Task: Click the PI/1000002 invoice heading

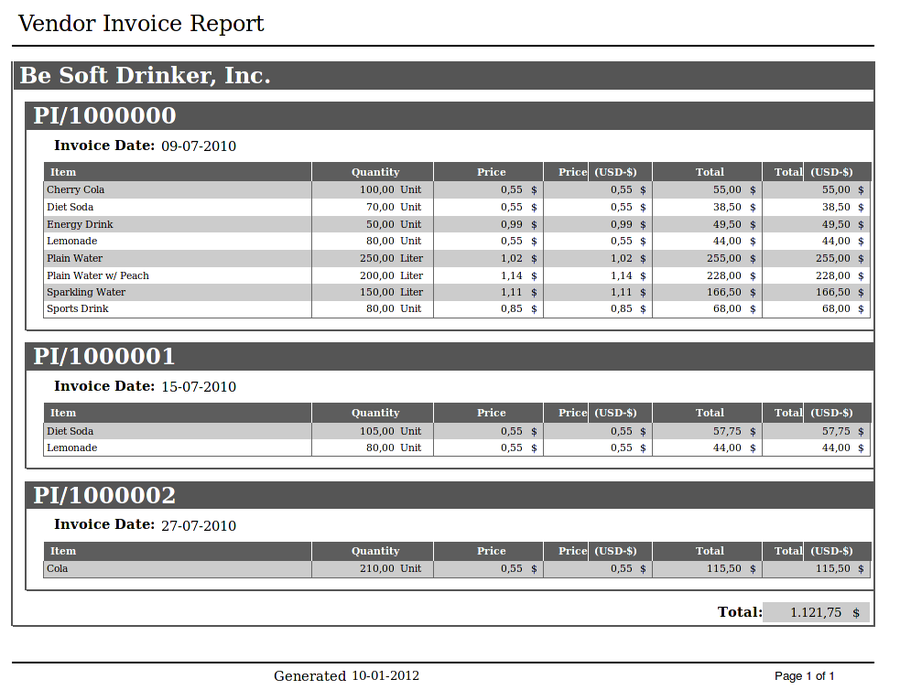Action: click(105, 496)
